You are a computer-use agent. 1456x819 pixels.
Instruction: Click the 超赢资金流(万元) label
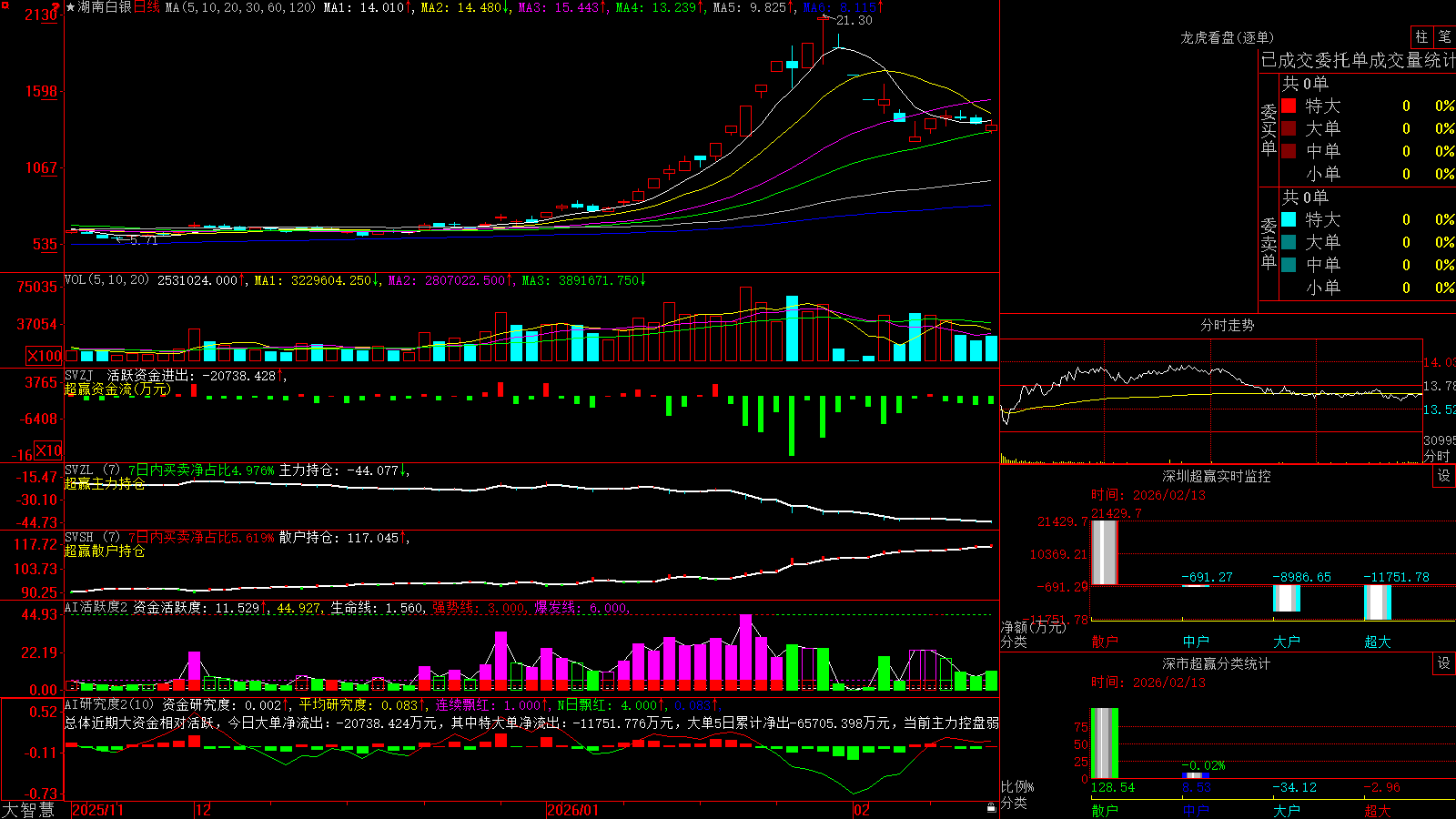(x=117, y=389)
